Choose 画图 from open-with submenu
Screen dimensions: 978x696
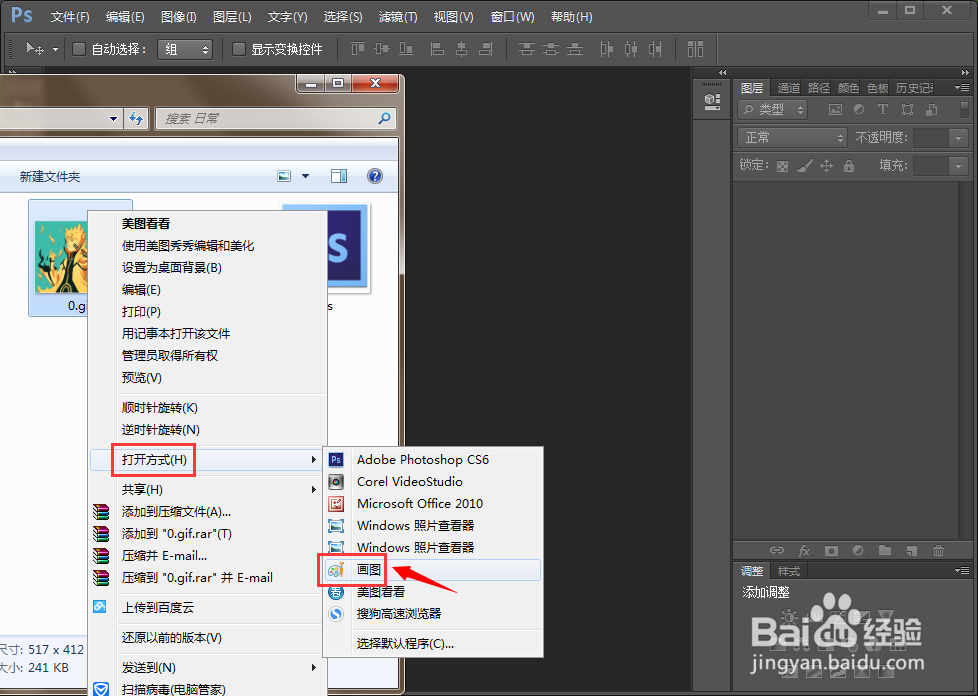[x=432, y=569]
